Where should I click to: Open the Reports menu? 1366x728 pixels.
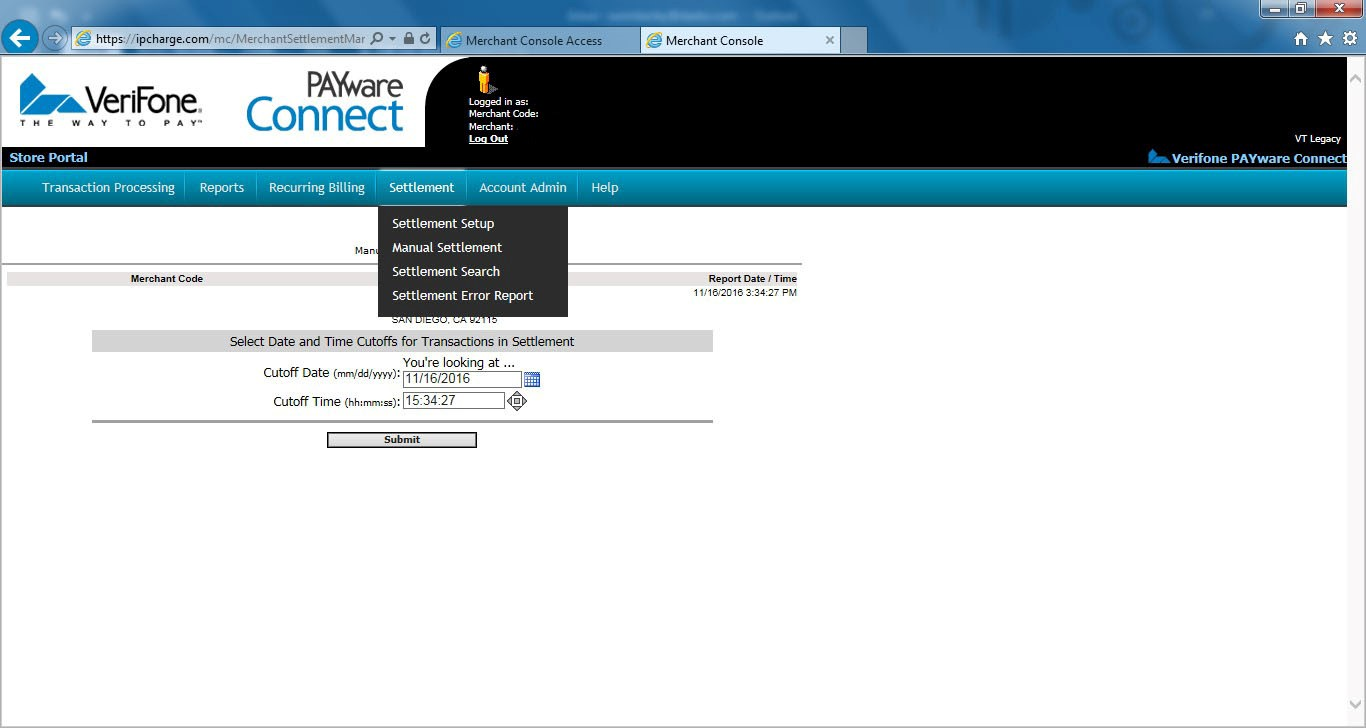[222, 188]
